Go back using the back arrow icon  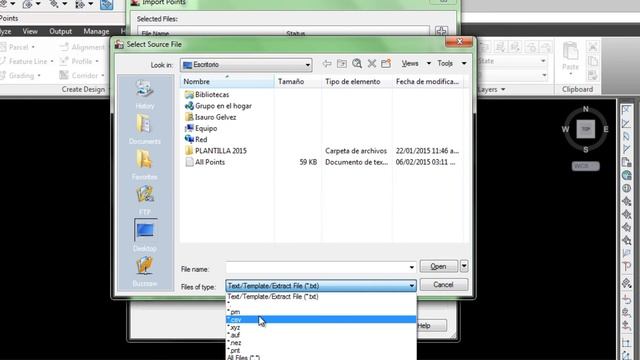click(327, 64)
